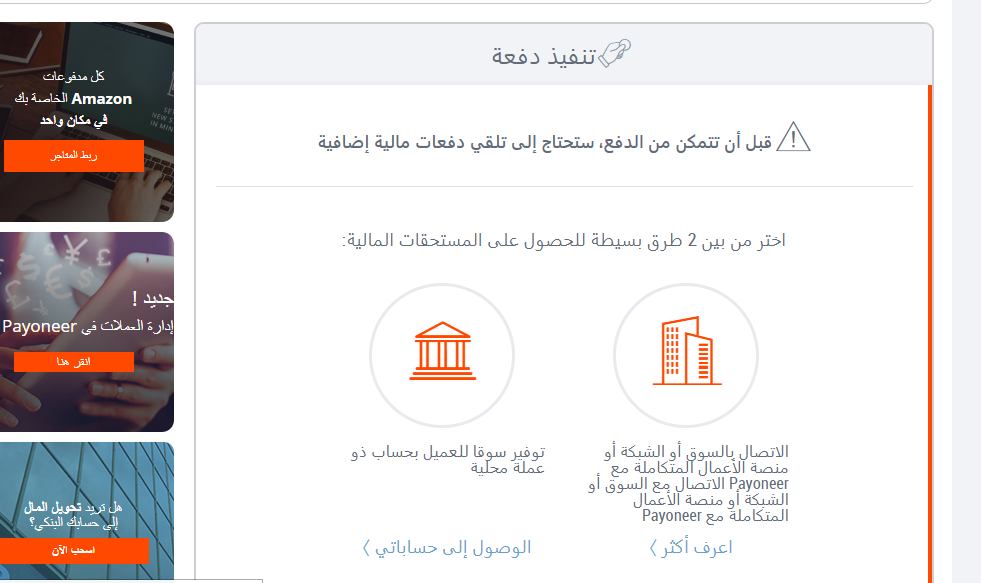Click the 'اختر من بين 2 طرق بسيطة' heading
The image size is (981, 583).
click(563, 241)
